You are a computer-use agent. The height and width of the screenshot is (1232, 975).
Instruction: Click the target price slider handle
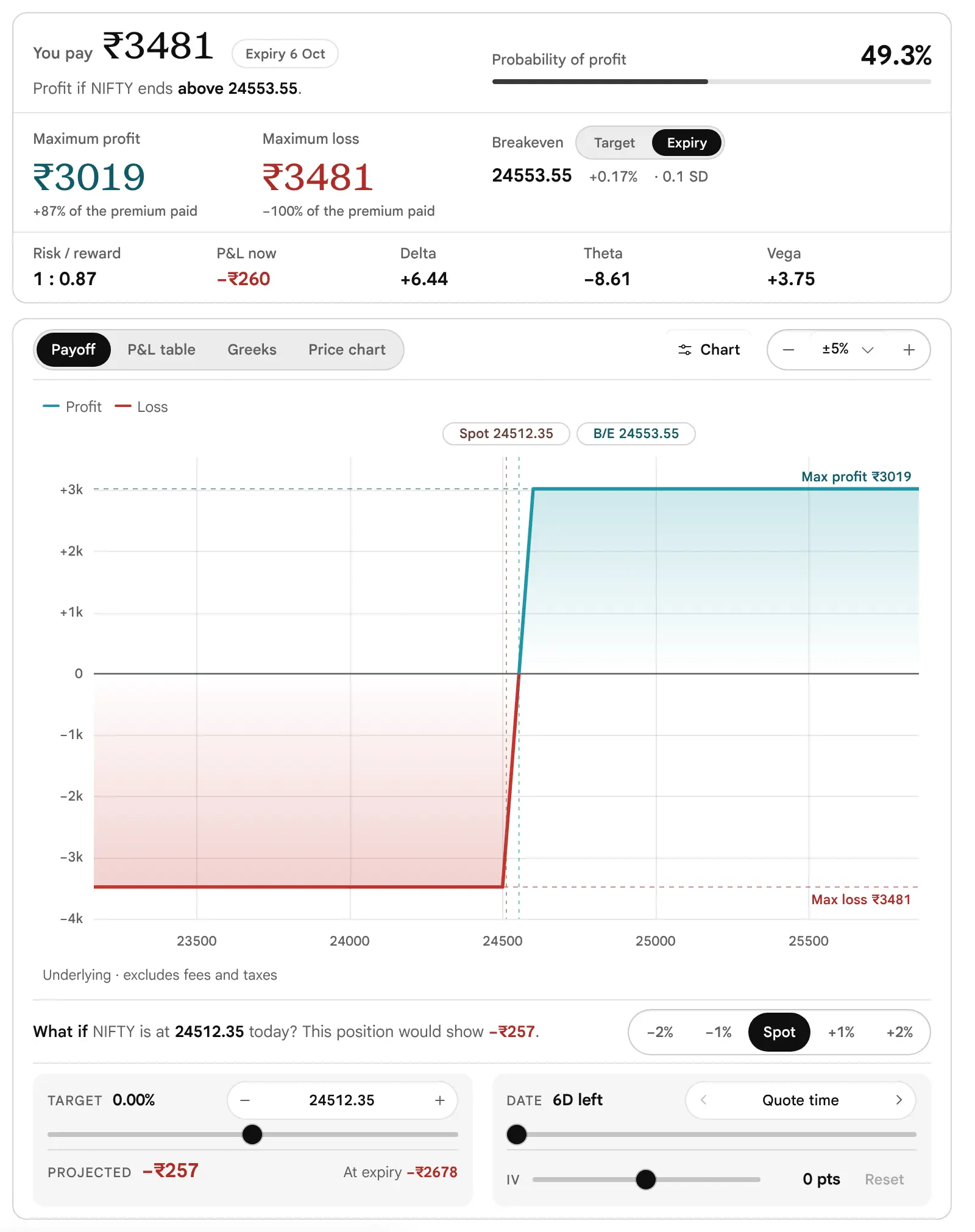tap(252, 1135)
